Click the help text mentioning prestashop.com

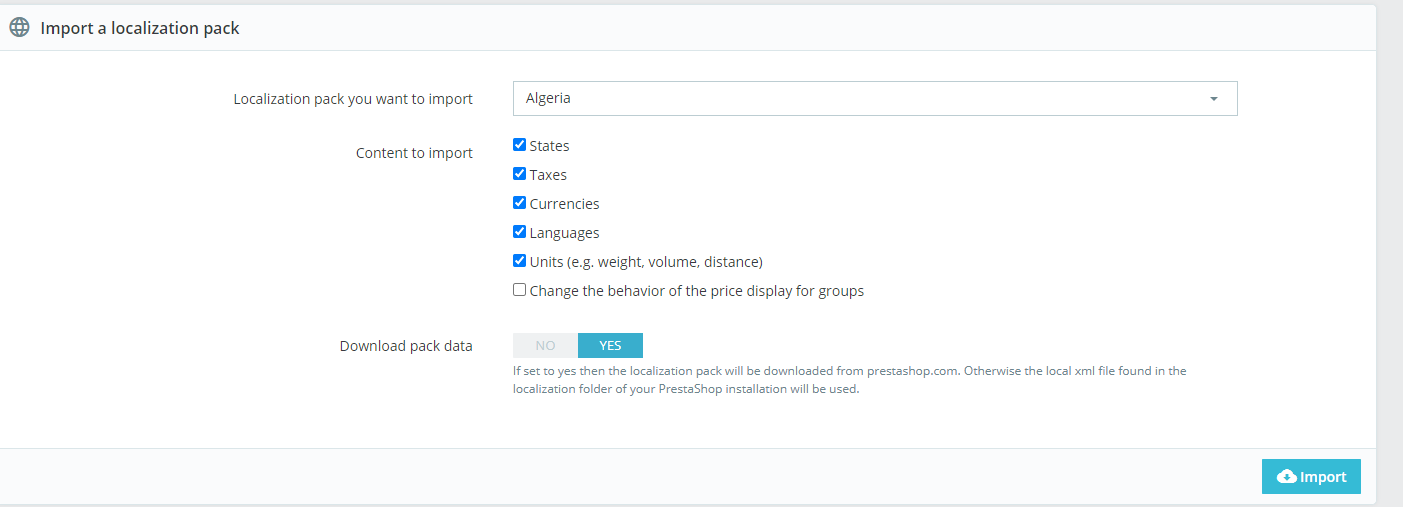(849, 380)
